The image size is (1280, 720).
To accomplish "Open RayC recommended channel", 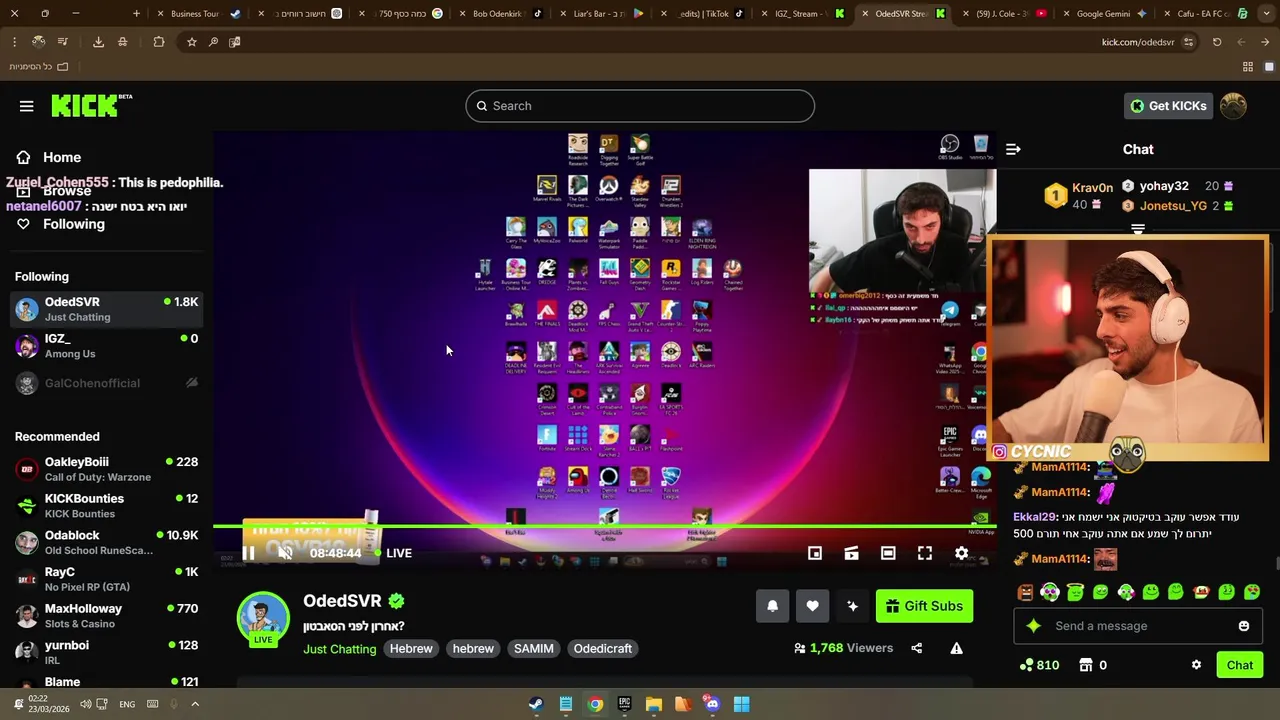I will click(x=107, y=579).
